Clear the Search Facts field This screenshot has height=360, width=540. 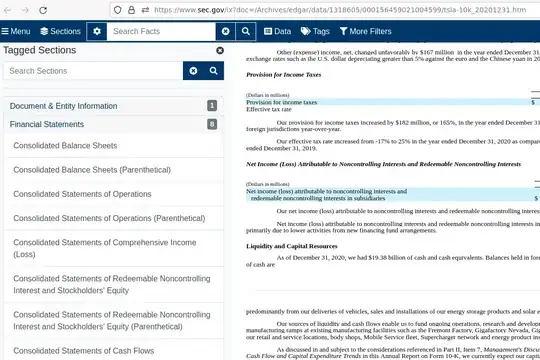tap(226, 31)
